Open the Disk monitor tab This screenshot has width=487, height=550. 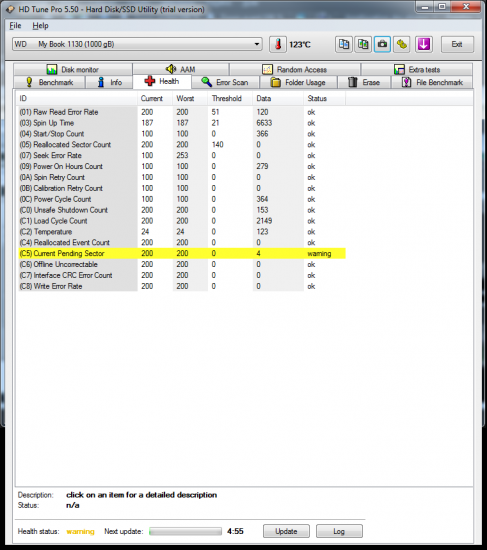tap(73, 69)
